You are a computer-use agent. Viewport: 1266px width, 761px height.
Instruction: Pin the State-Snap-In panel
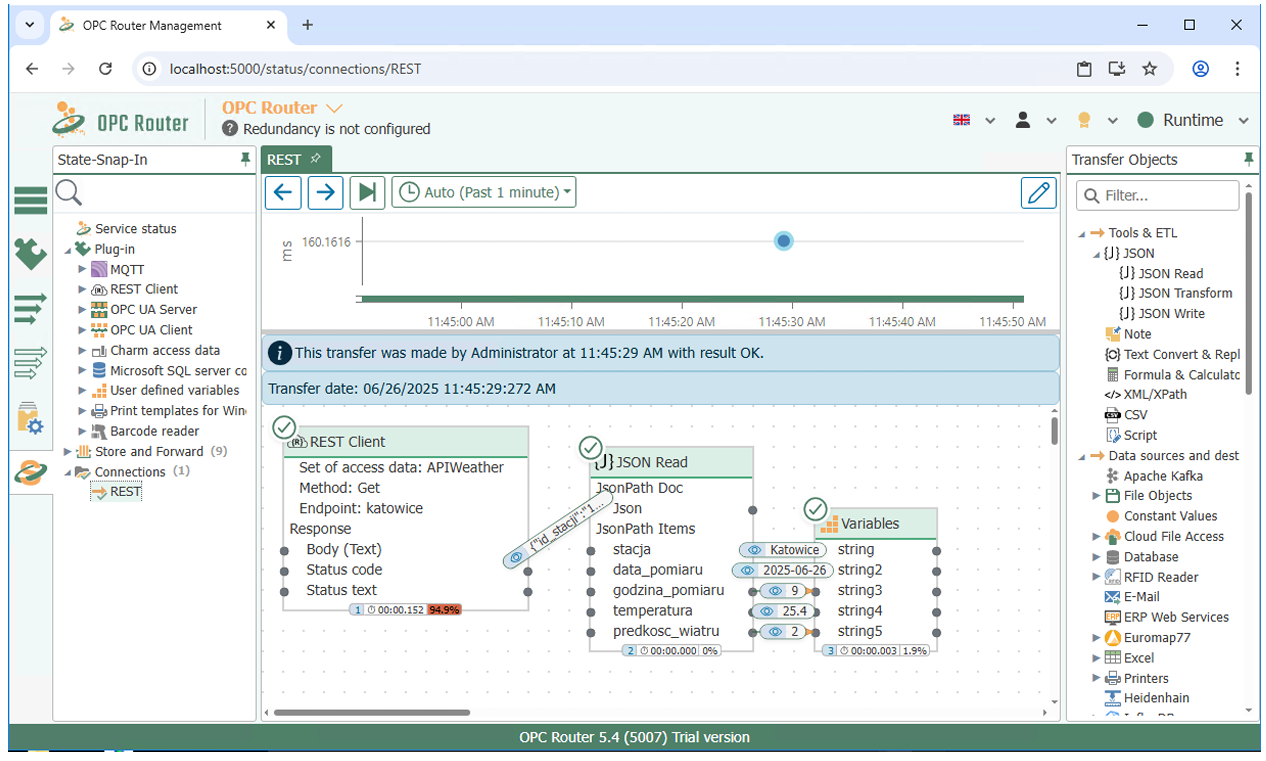pos(245,159)
